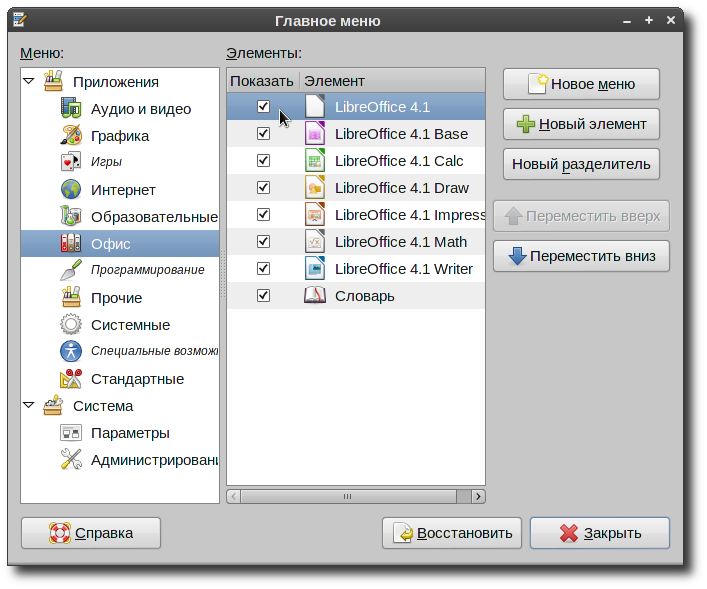Uncheck the Словарь show checkbox
Image resolution: width=707 pixels, height=589 pixels.
[x=263, y=296]
